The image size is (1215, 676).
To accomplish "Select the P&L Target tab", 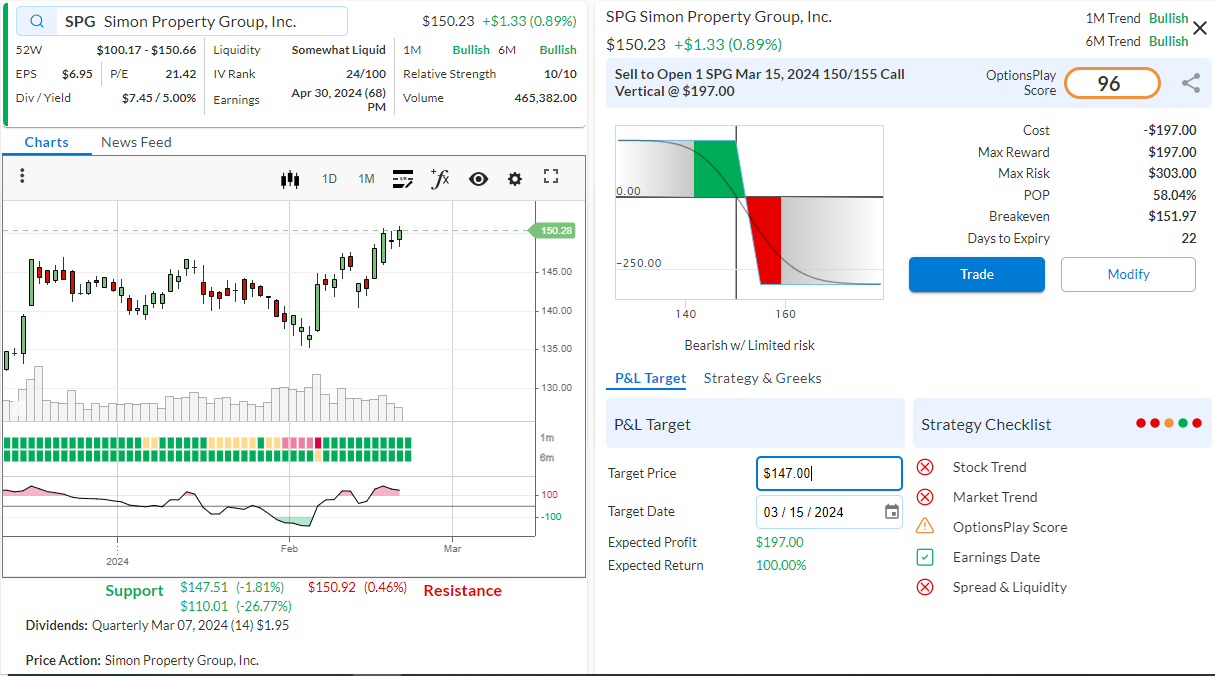I will pos(650,378).
